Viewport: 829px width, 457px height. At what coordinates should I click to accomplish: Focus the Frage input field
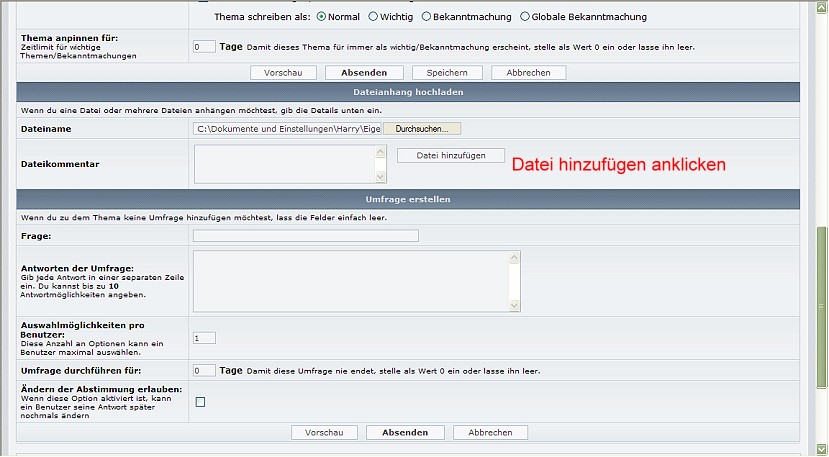[305, 236]
